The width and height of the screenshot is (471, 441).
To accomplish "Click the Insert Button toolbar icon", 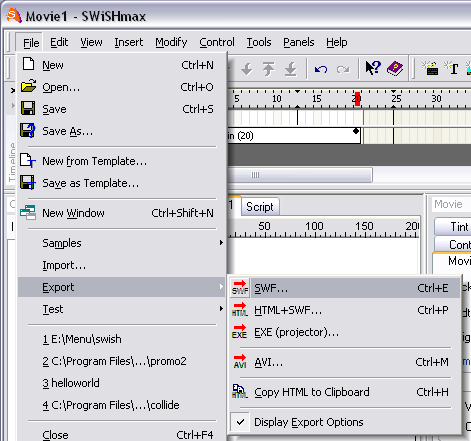I will 430,68.
